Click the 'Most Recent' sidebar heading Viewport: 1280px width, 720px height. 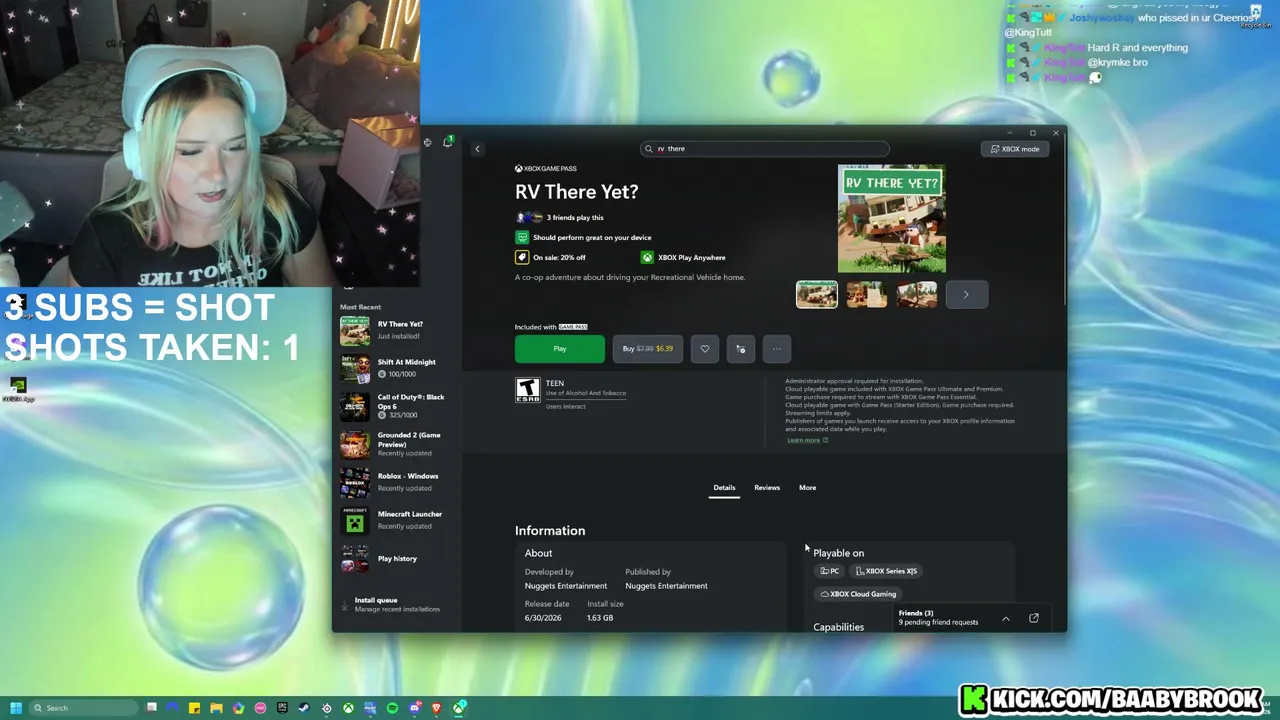360,307
